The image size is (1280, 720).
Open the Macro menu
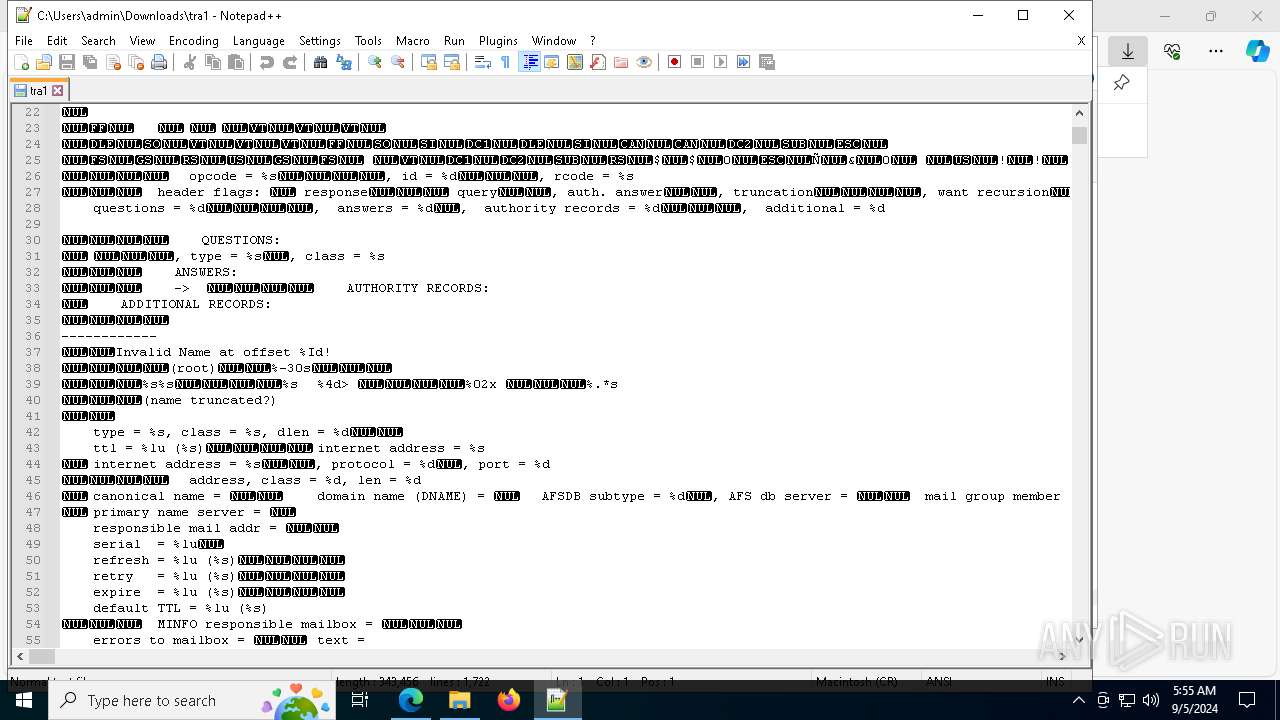point(412,41)
